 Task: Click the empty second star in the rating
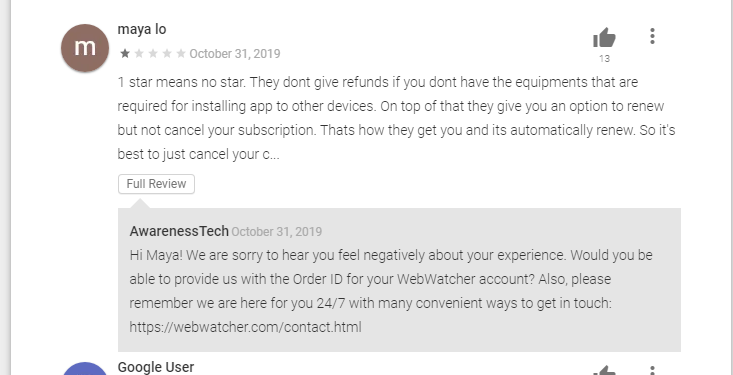pos(139,53)
